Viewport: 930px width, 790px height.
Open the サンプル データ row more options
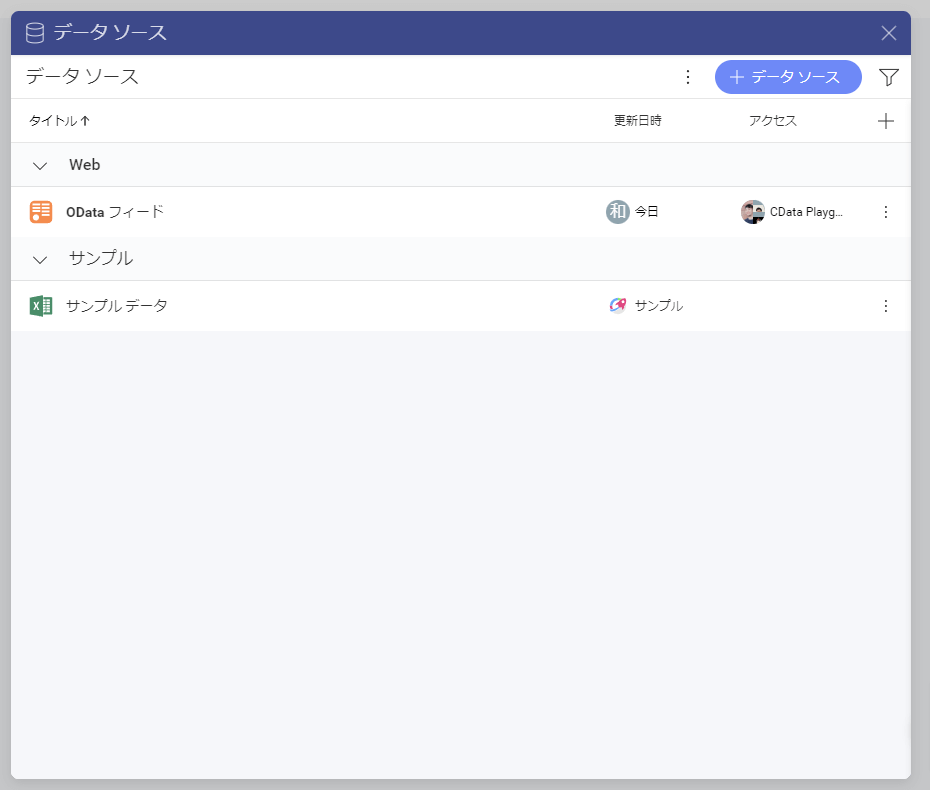point(885,306)
